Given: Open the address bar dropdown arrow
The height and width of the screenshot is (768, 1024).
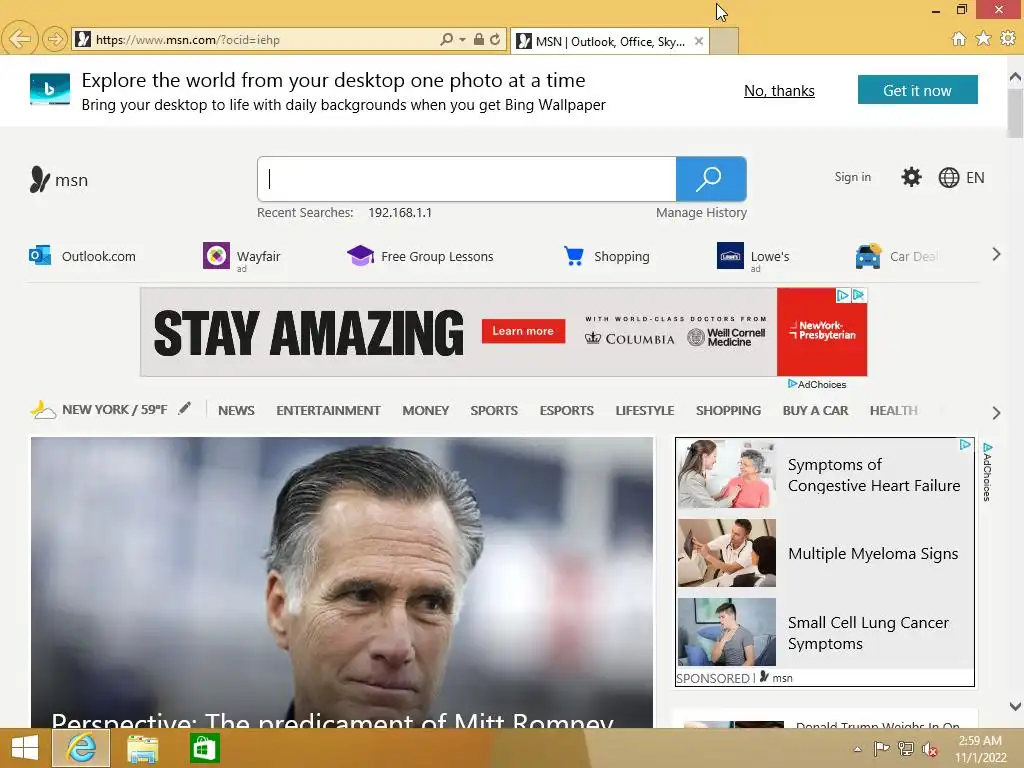Looking at the screenshot, I should [462, 39].
